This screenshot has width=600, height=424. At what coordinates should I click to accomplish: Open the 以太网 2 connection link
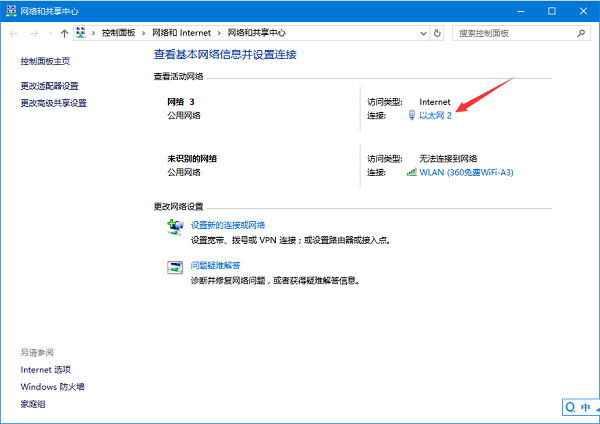tap(435, 116)
